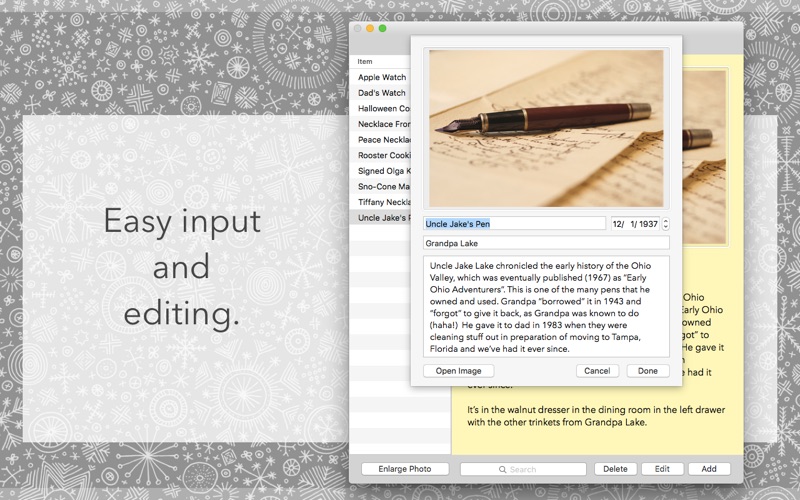Select the Dad's Watch item
This screenshot has width=800, height=500.
tap(380, 93)
